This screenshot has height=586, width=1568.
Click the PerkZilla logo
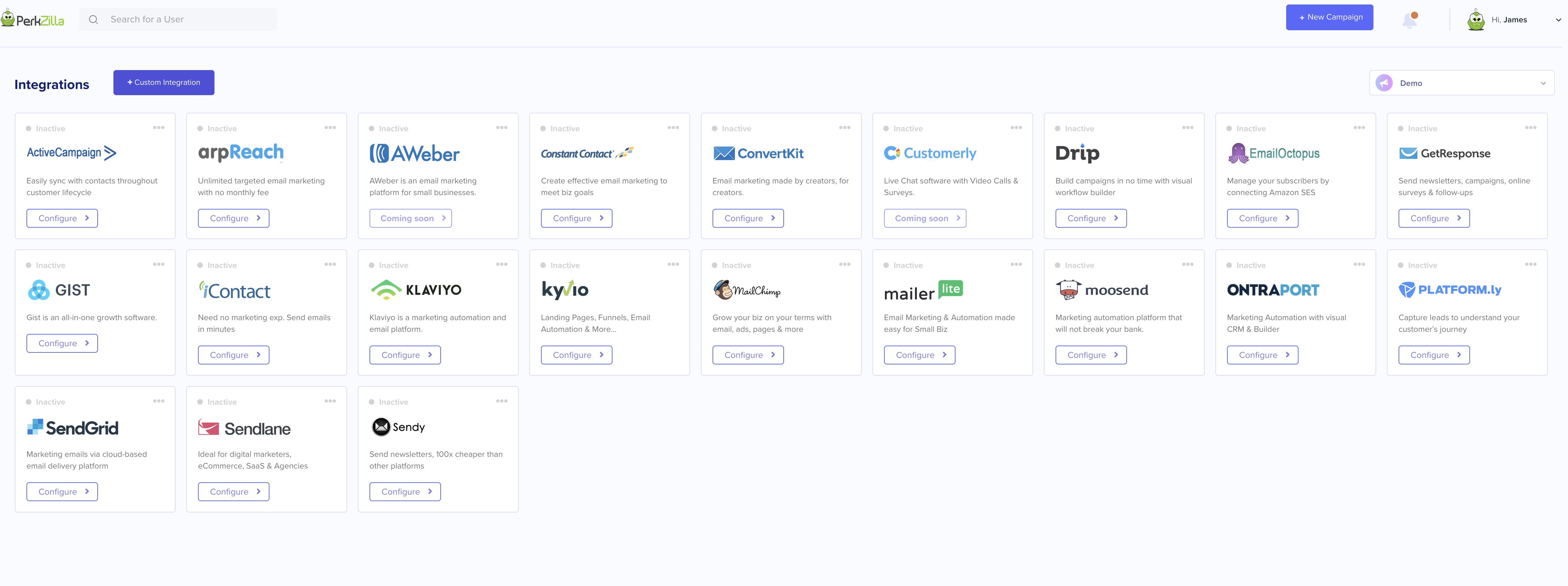pos(33,19)
